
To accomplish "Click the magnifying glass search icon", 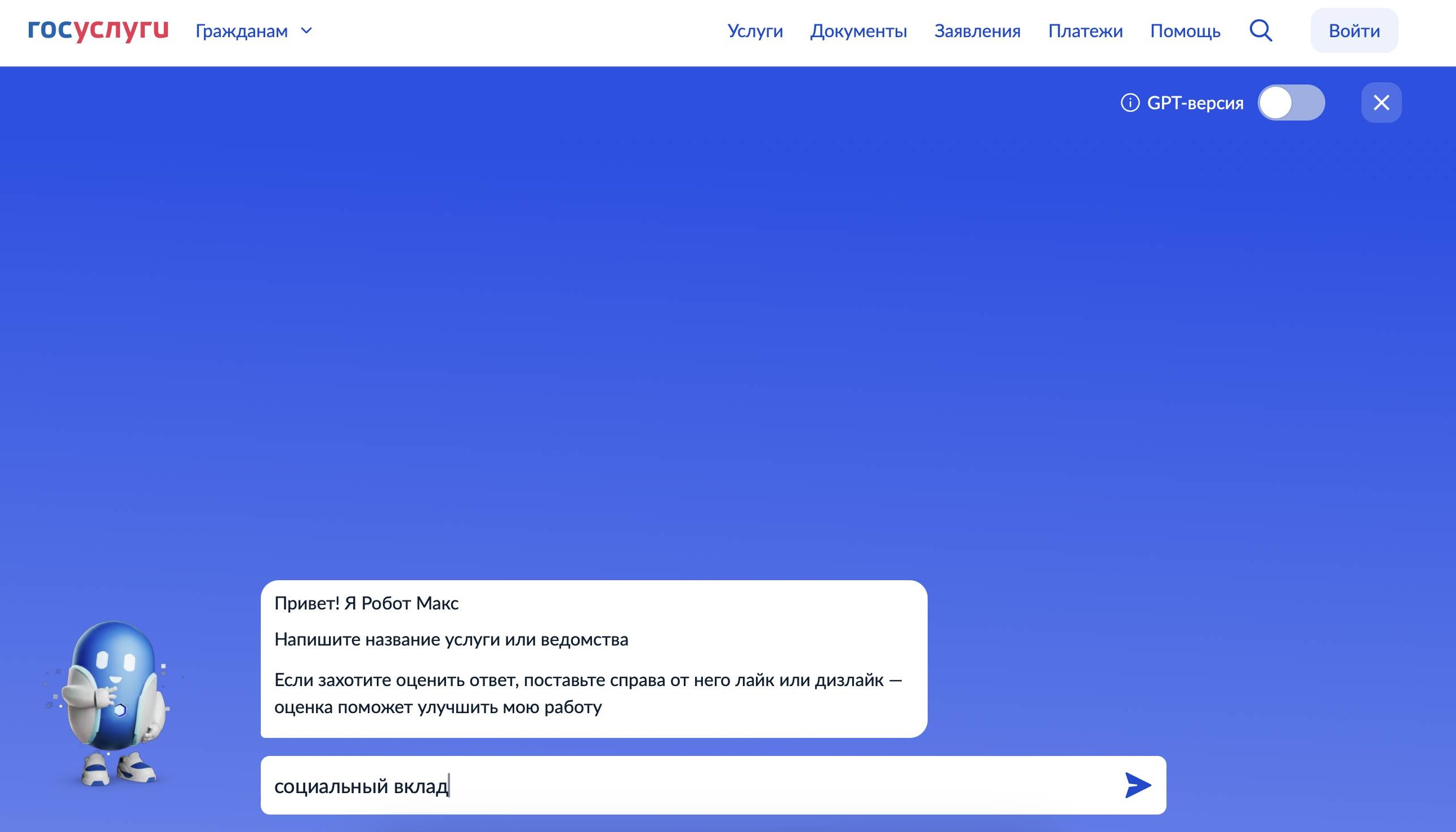I will point(1260,31).
